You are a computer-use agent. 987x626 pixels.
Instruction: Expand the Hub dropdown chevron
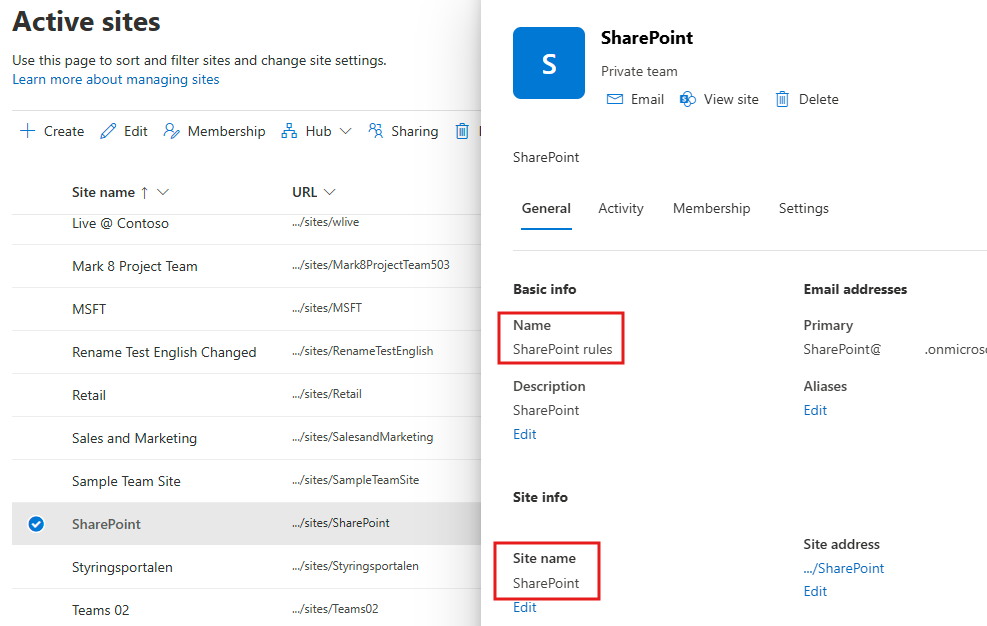[x=346, y=131]
